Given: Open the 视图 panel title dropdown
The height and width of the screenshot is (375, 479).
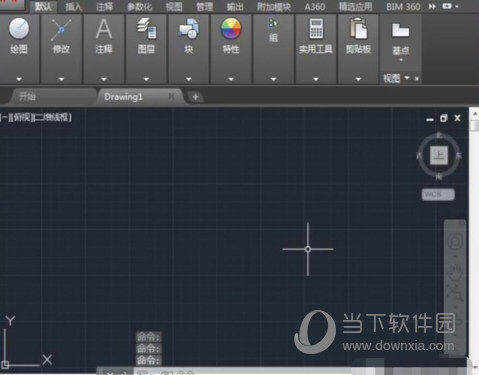Looking at the screenshot, I should tap(407, 78).
